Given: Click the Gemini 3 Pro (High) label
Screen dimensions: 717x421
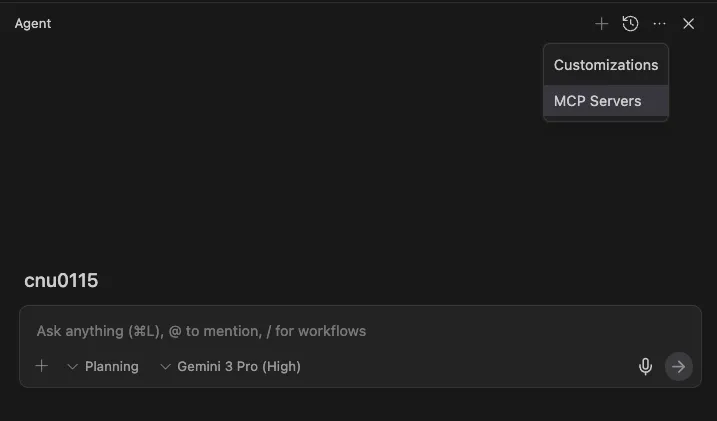Looking at the screenshot, I should click(239, 367).
